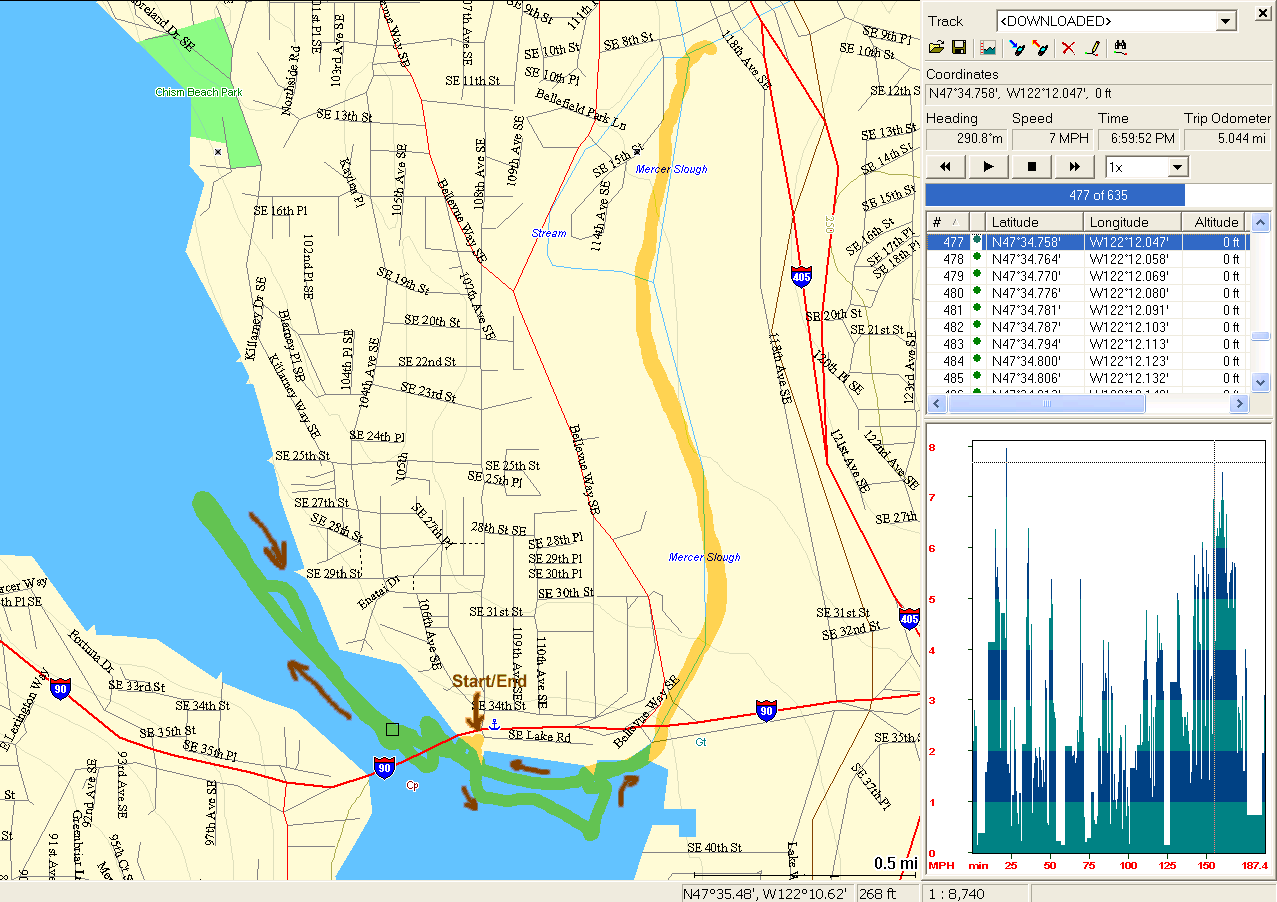
Task: Open the Track name dropdown
Action: (x=1226, y=22)
